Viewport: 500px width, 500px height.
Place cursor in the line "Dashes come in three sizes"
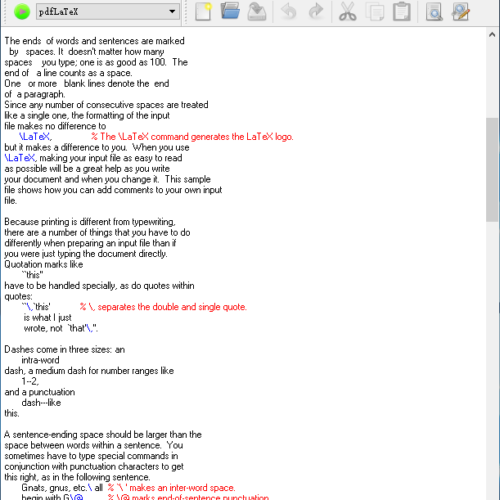point(65,349)
